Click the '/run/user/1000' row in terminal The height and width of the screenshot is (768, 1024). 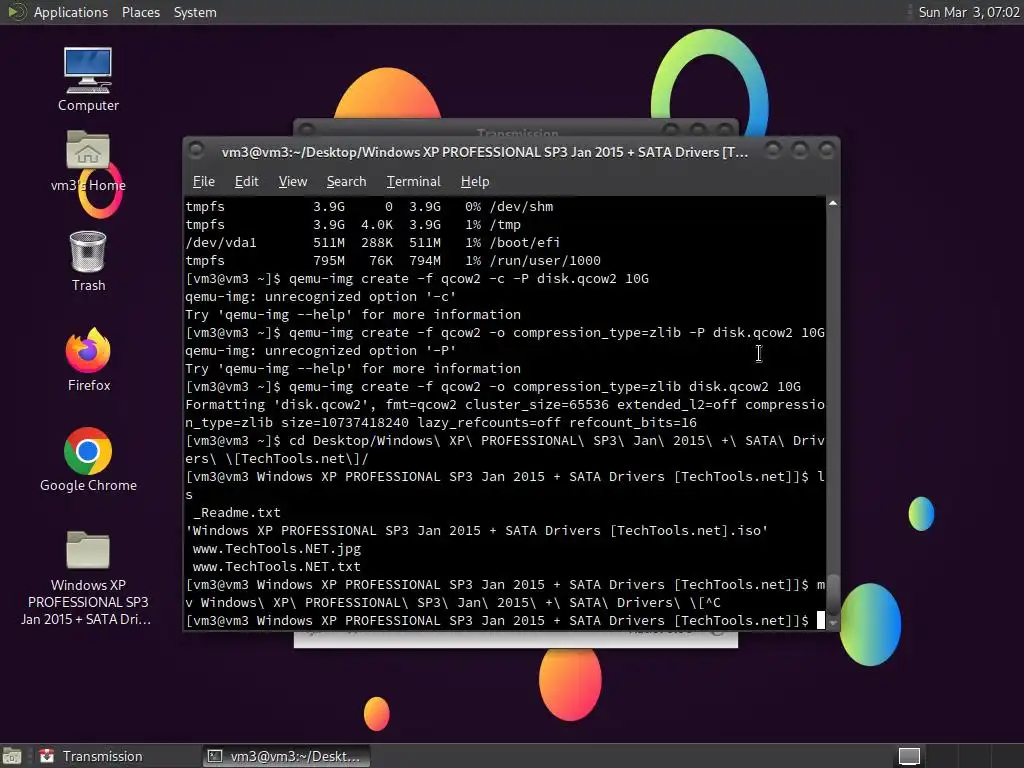tap(393, 261)
